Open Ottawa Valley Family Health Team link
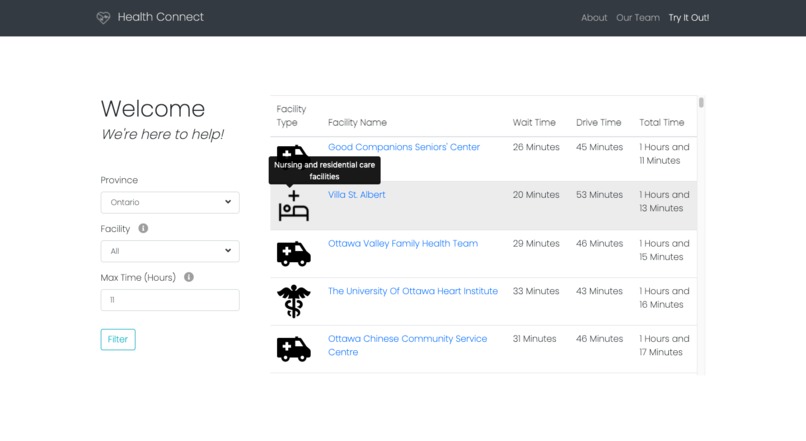This screenshot has width=806, height=441. tap(403, 244)
